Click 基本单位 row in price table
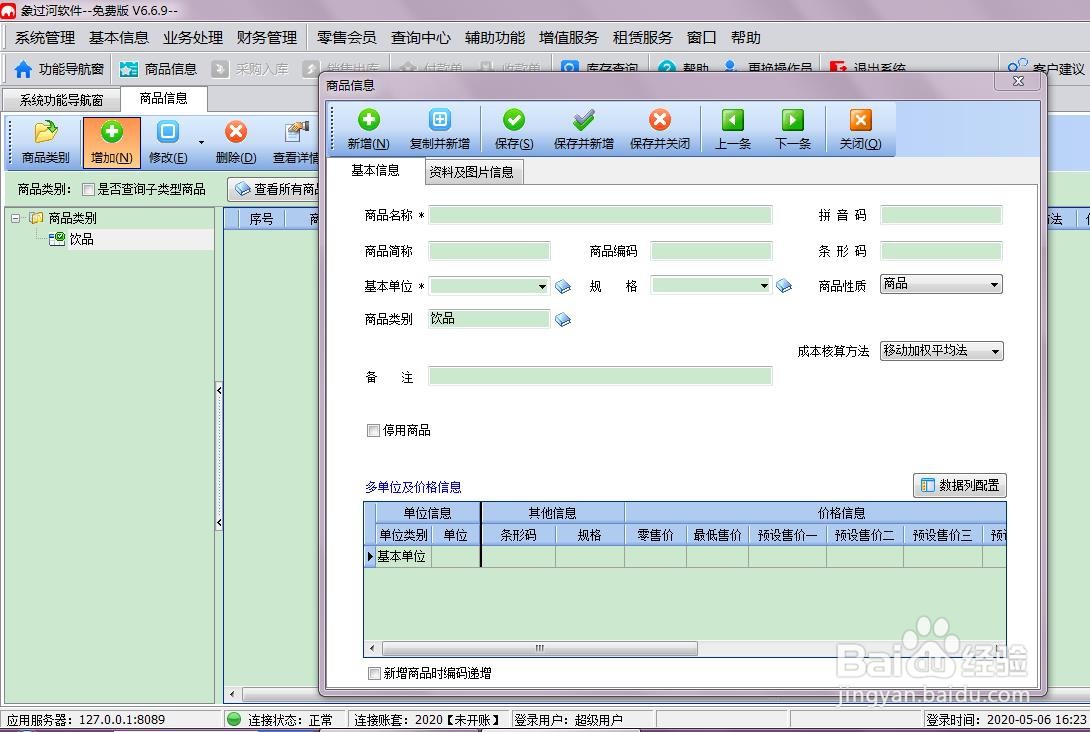 coord(685,556)
